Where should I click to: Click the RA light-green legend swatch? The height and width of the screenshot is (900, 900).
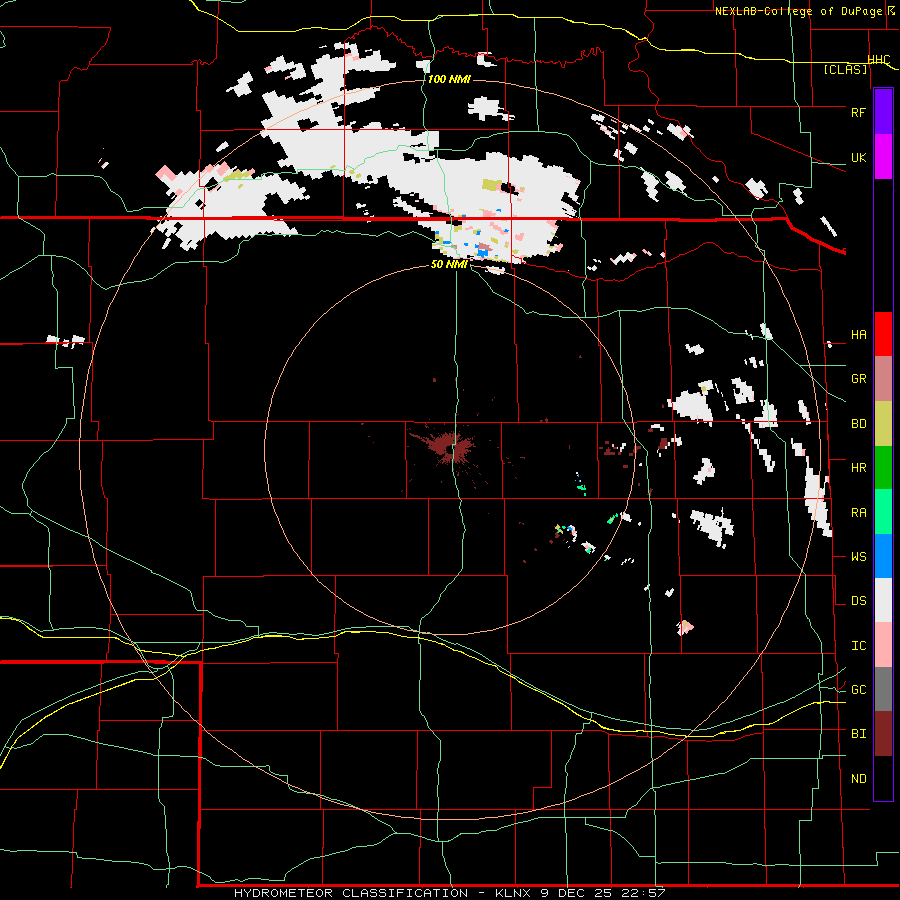[883, 512]
